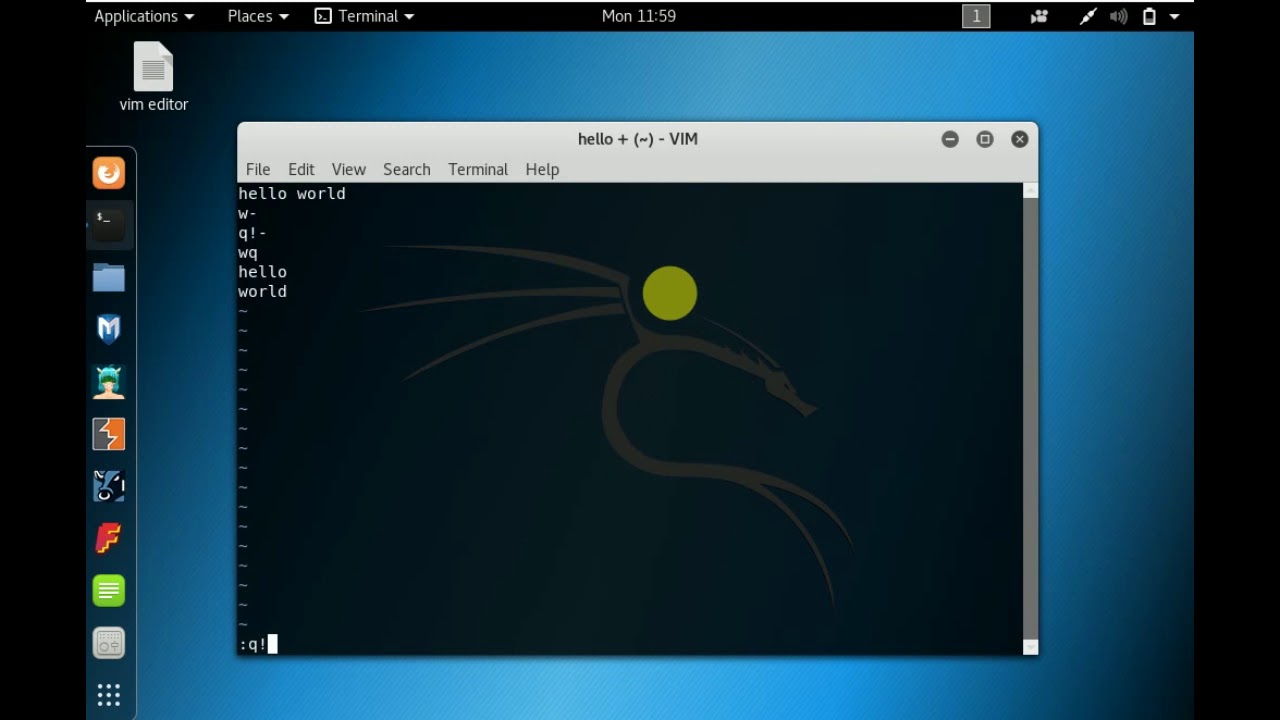Show all applications grid
The height and width of the screenshot is (720, 1280).
coord(109,694)
